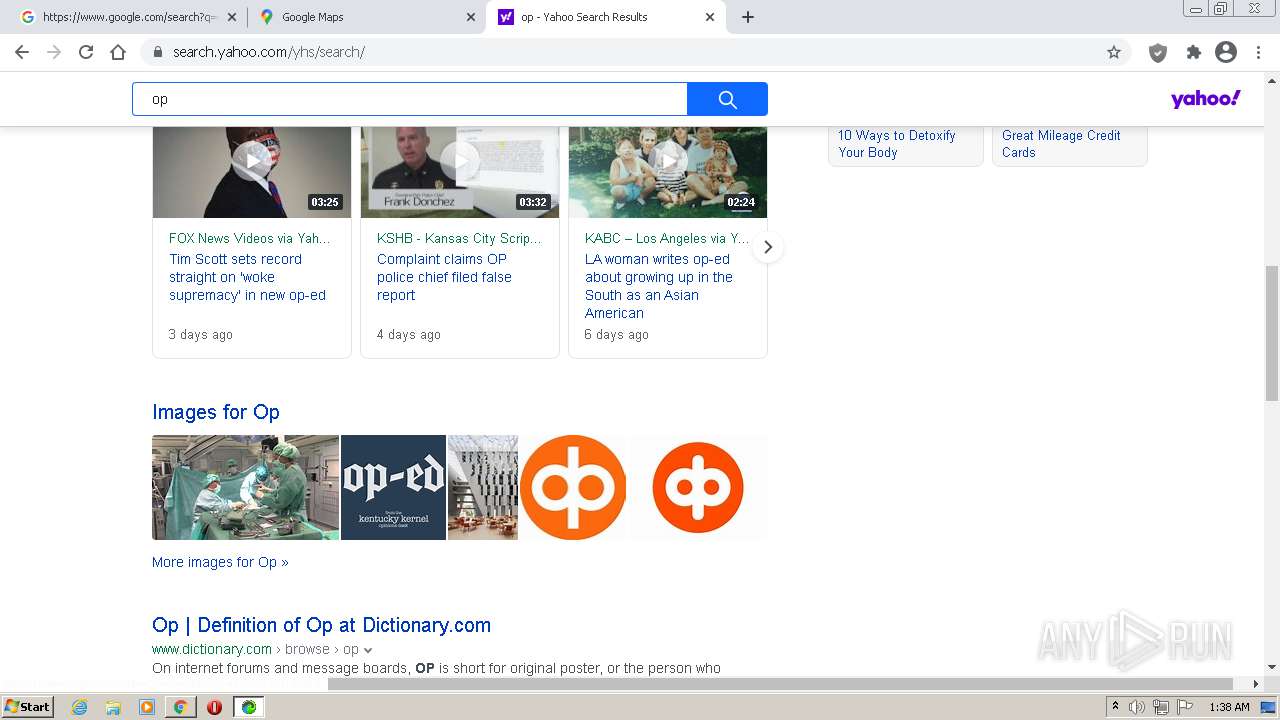Open the Extensions puzzle icon
Screen dimensions: 1280x720
click(x=1193, y=52)
